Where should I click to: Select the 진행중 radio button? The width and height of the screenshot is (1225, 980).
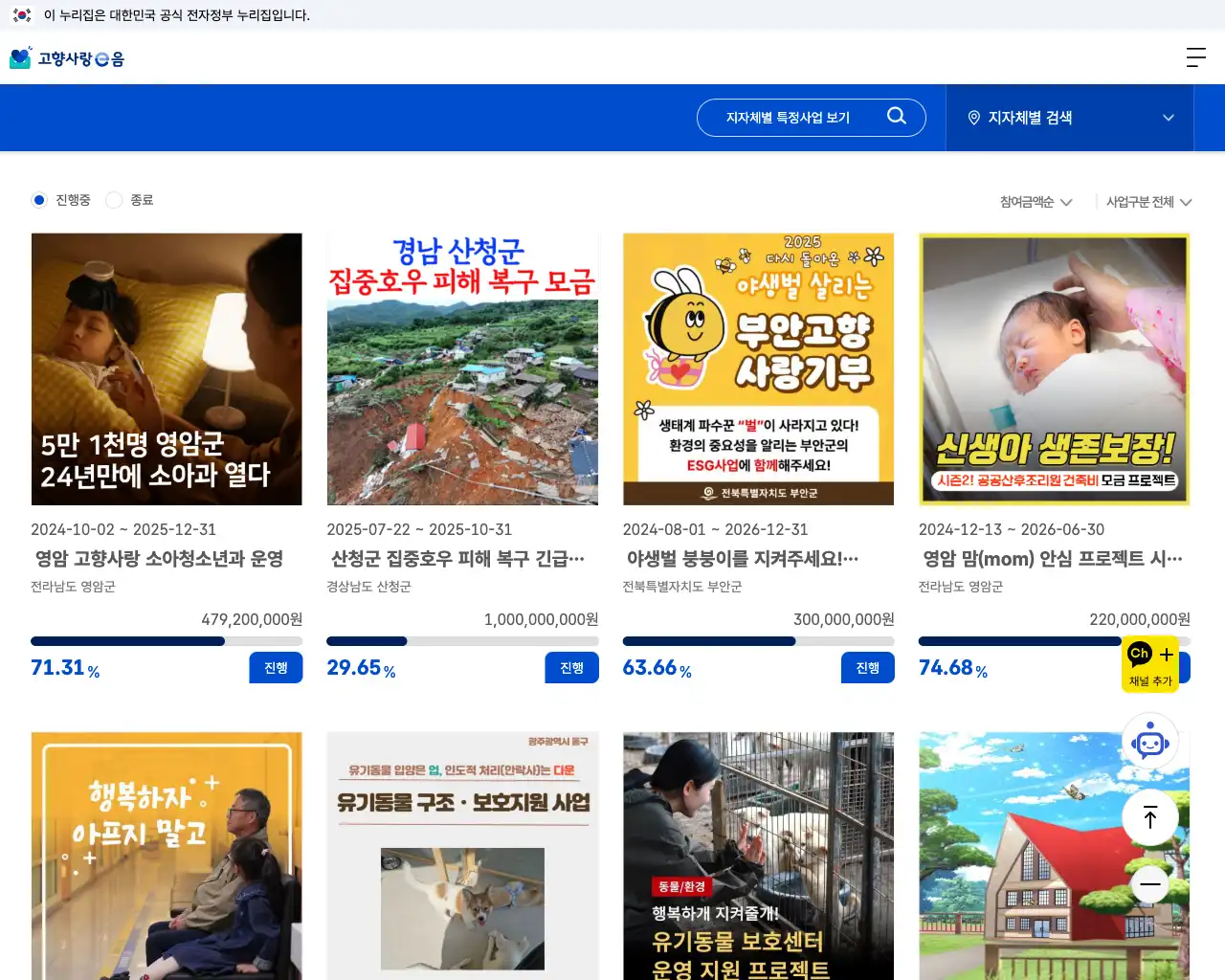[39, 200]
